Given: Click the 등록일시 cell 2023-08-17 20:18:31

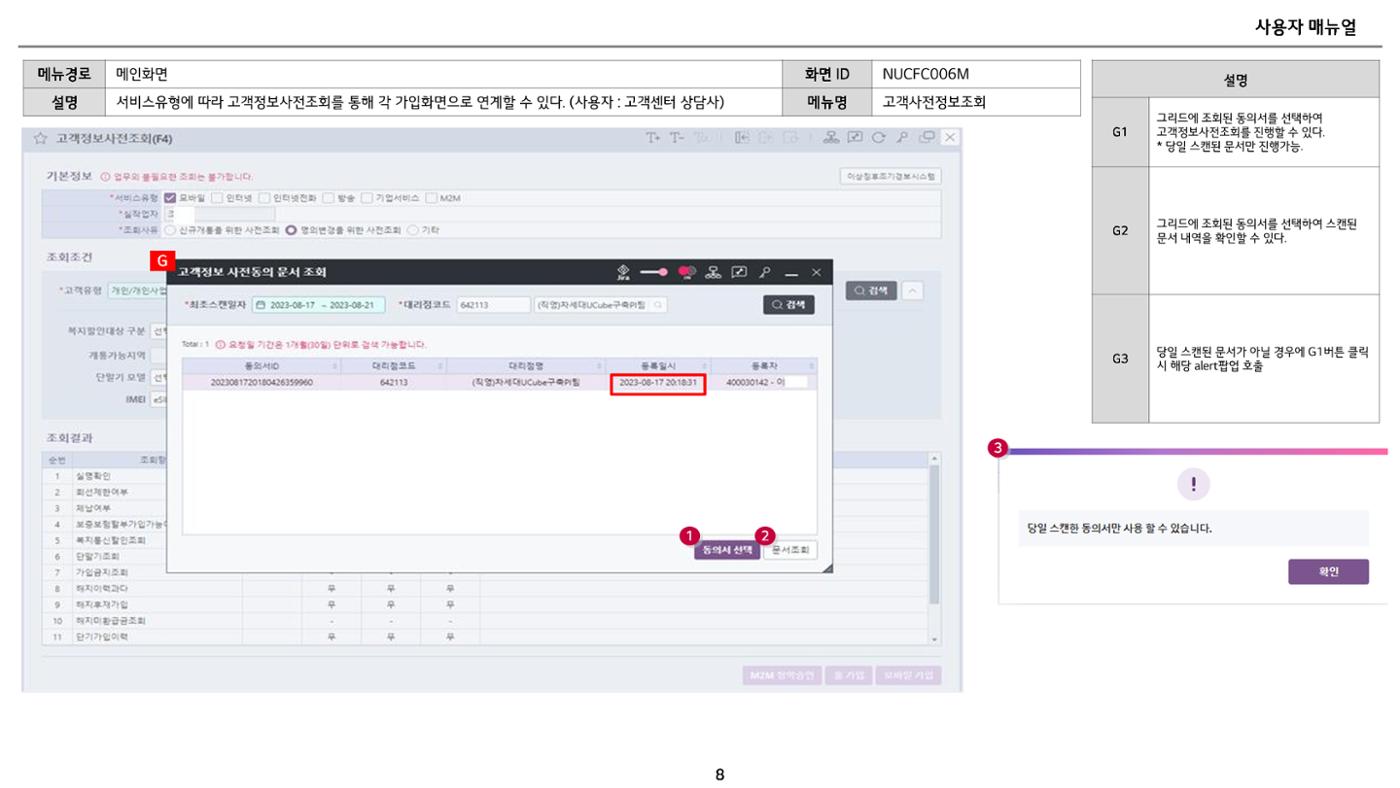Looking at the screenshot, I should click(658, 382).
